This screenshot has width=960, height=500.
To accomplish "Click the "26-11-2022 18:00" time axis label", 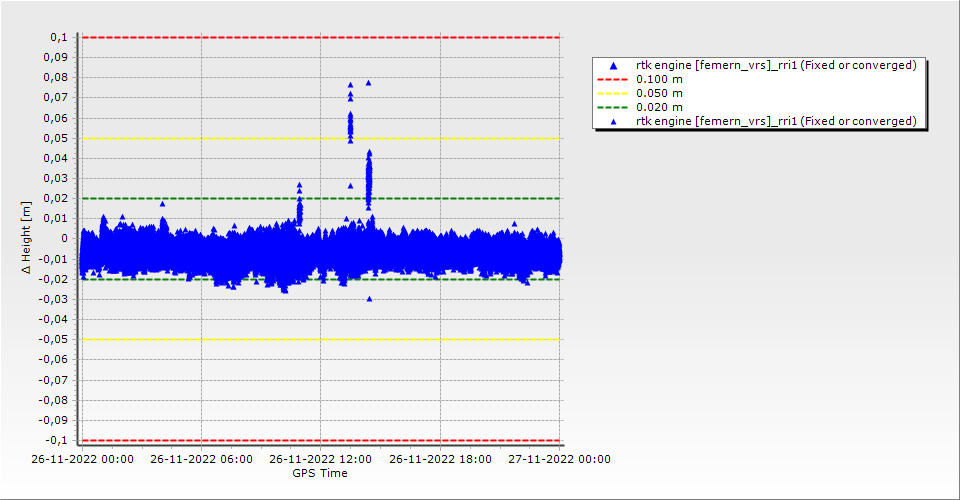I will tap(440, 460).
